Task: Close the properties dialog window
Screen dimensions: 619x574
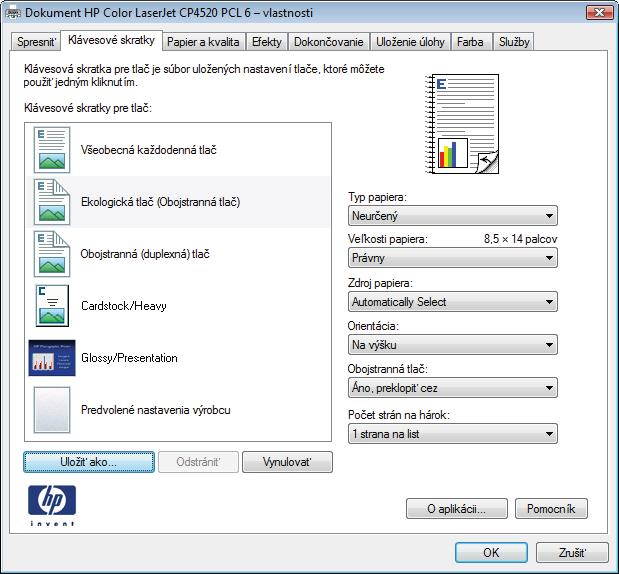Action: click(599, 13)
